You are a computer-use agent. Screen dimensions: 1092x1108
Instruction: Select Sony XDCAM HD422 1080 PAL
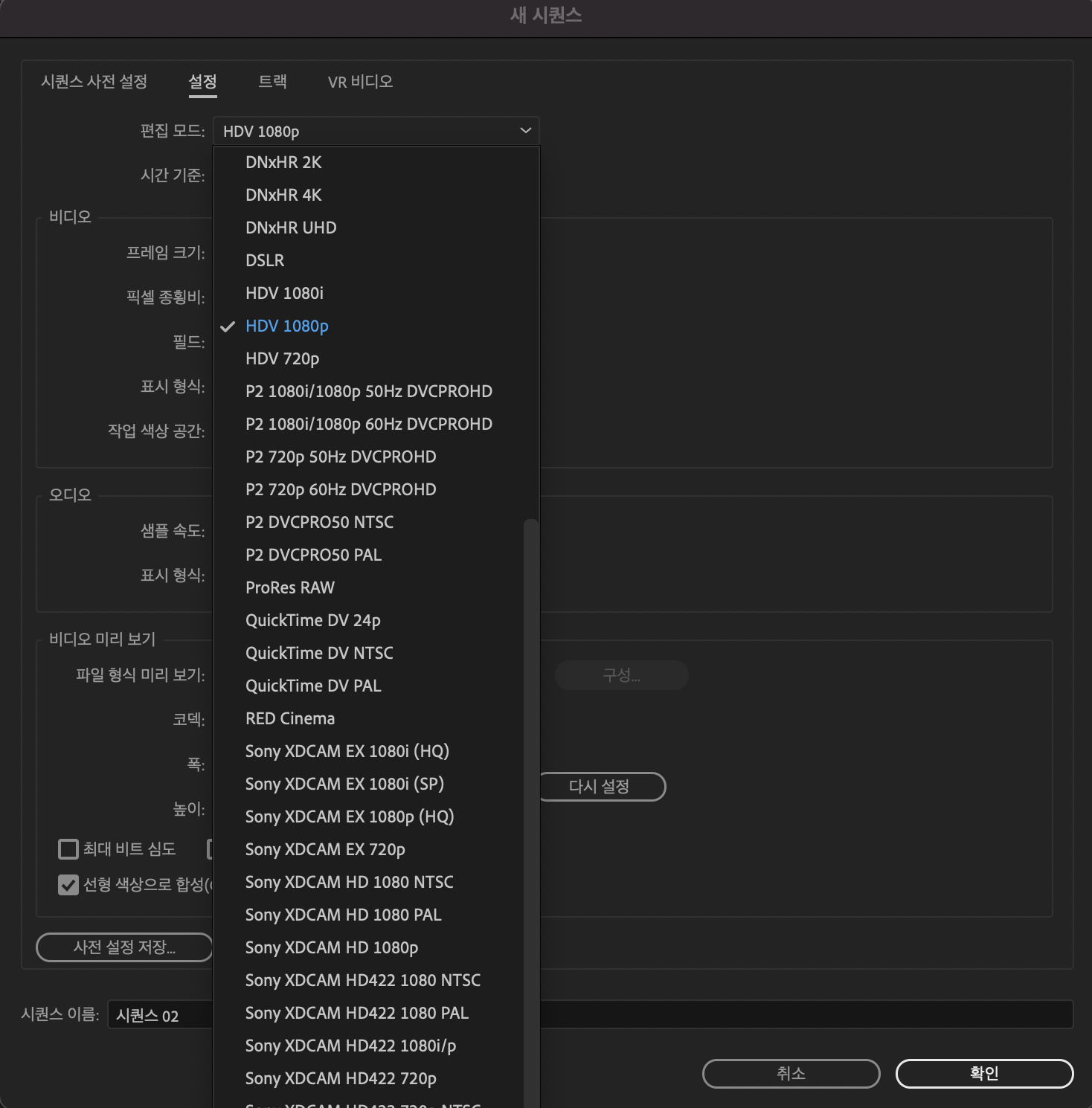369,1013
